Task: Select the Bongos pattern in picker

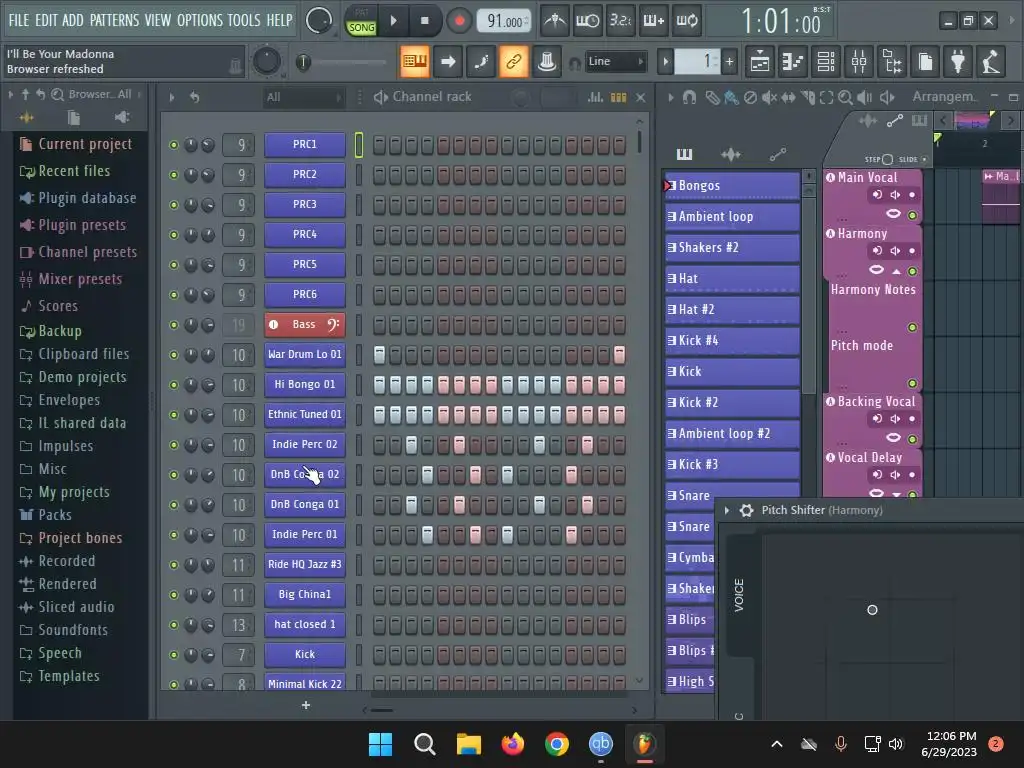Action: 732,185
